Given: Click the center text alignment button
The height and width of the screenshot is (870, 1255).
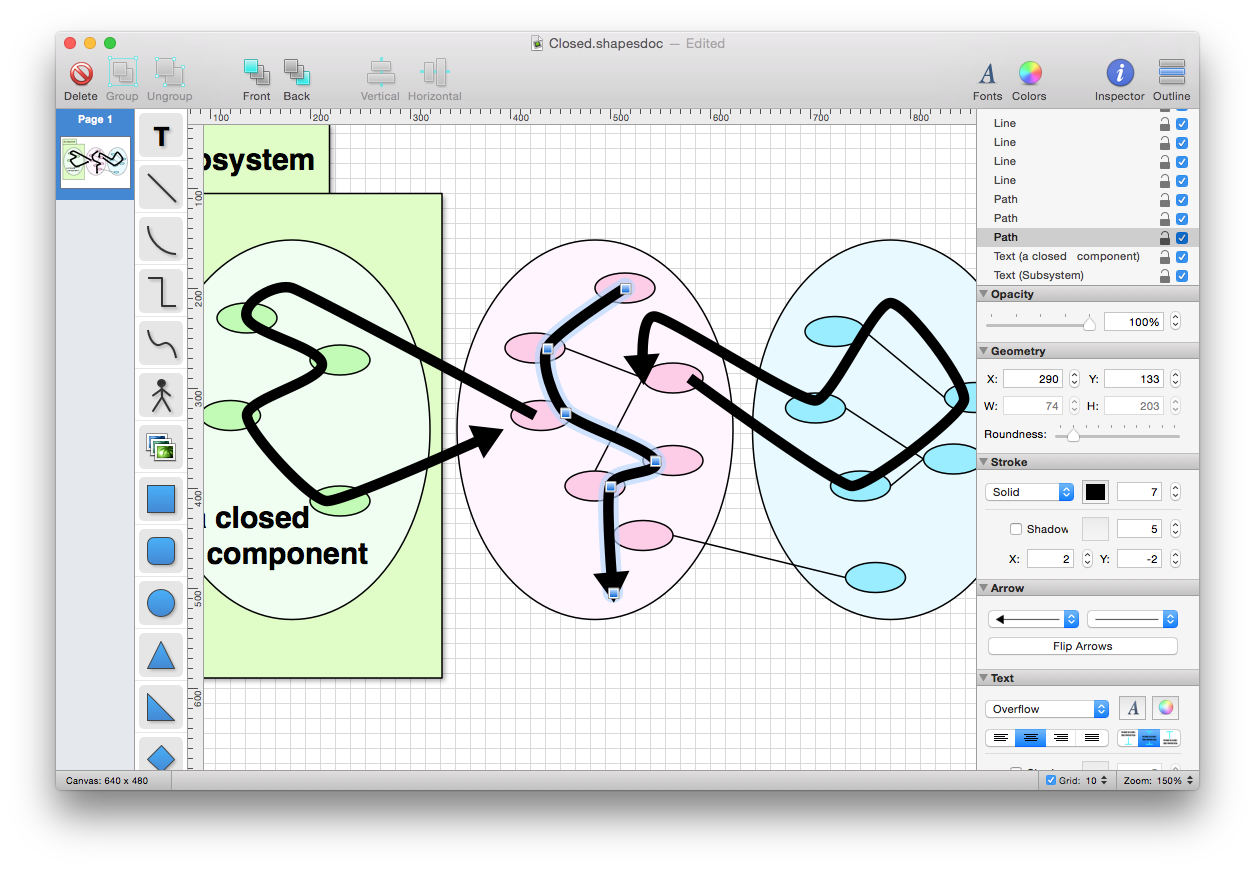Looking at the screenshot, I should (1031, 737).
